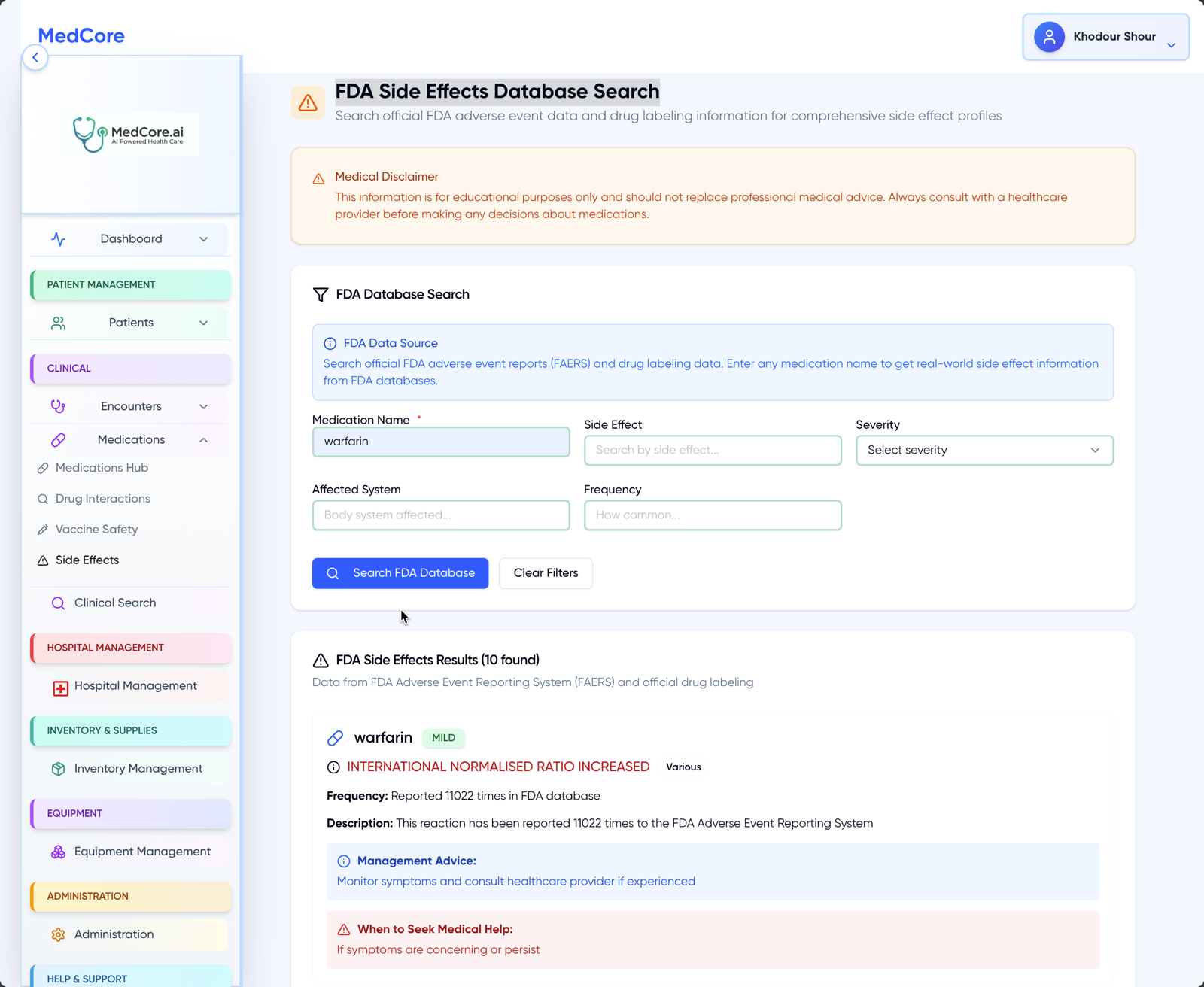Viewport: 1204px width, 987px height.
Task: Collapse the Medications section
Action: (x=203, y=440)
